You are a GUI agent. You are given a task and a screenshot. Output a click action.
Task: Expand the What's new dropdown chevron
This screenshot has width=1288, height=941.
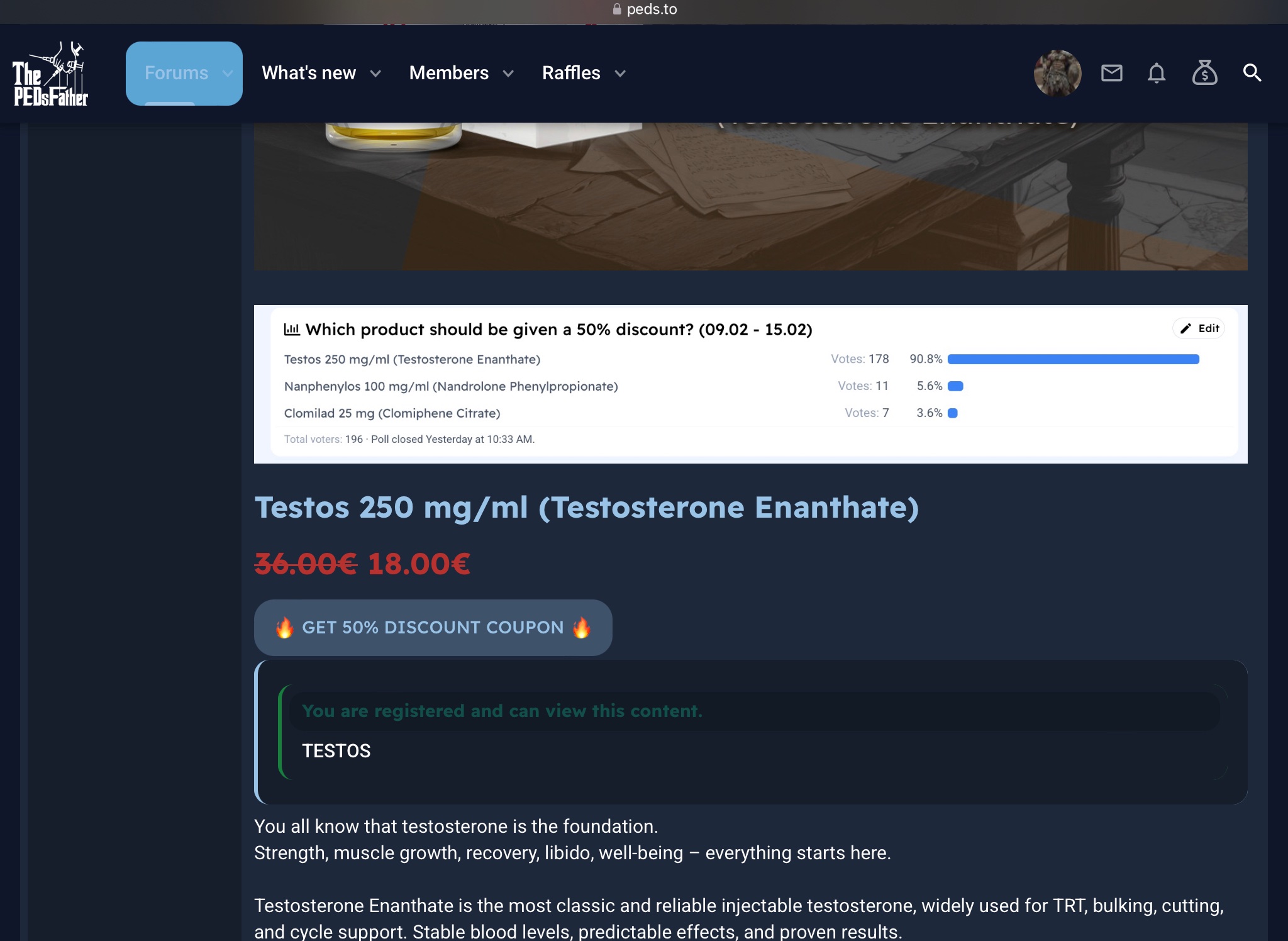[x=375, y=74]
